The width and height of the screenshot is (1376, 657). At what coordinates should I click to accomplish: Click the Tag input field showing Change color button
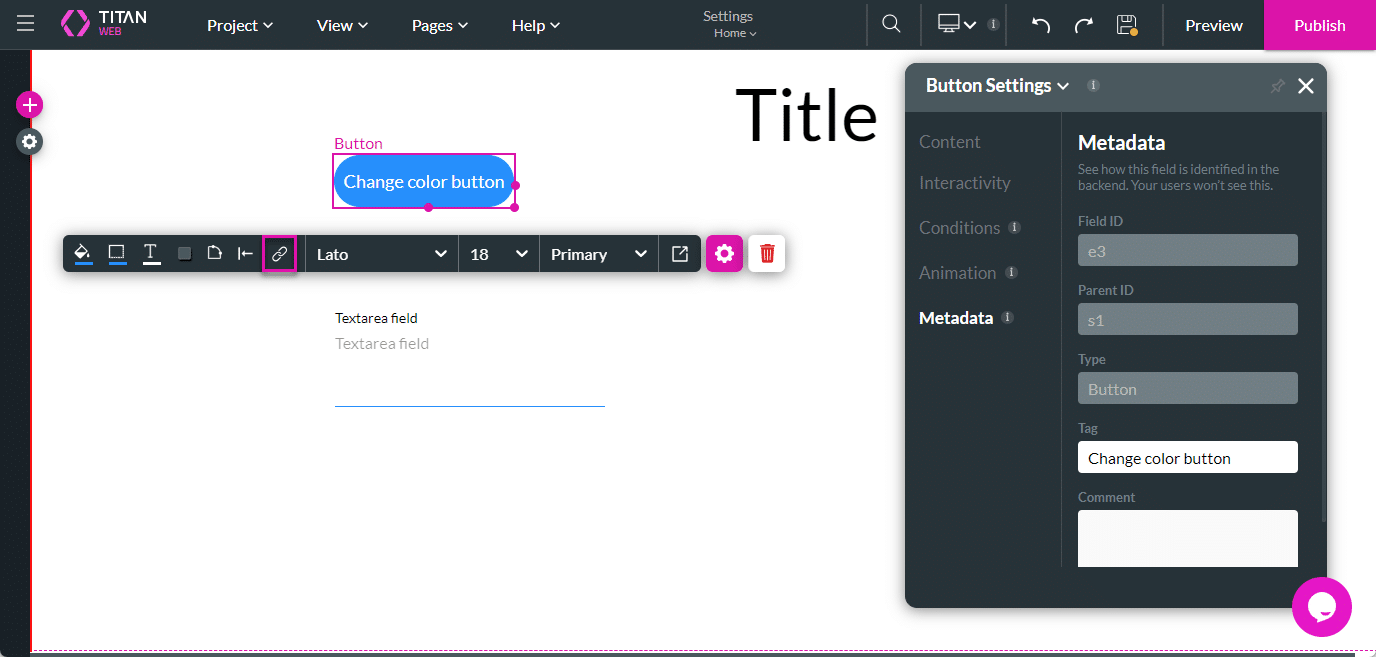1187,457
